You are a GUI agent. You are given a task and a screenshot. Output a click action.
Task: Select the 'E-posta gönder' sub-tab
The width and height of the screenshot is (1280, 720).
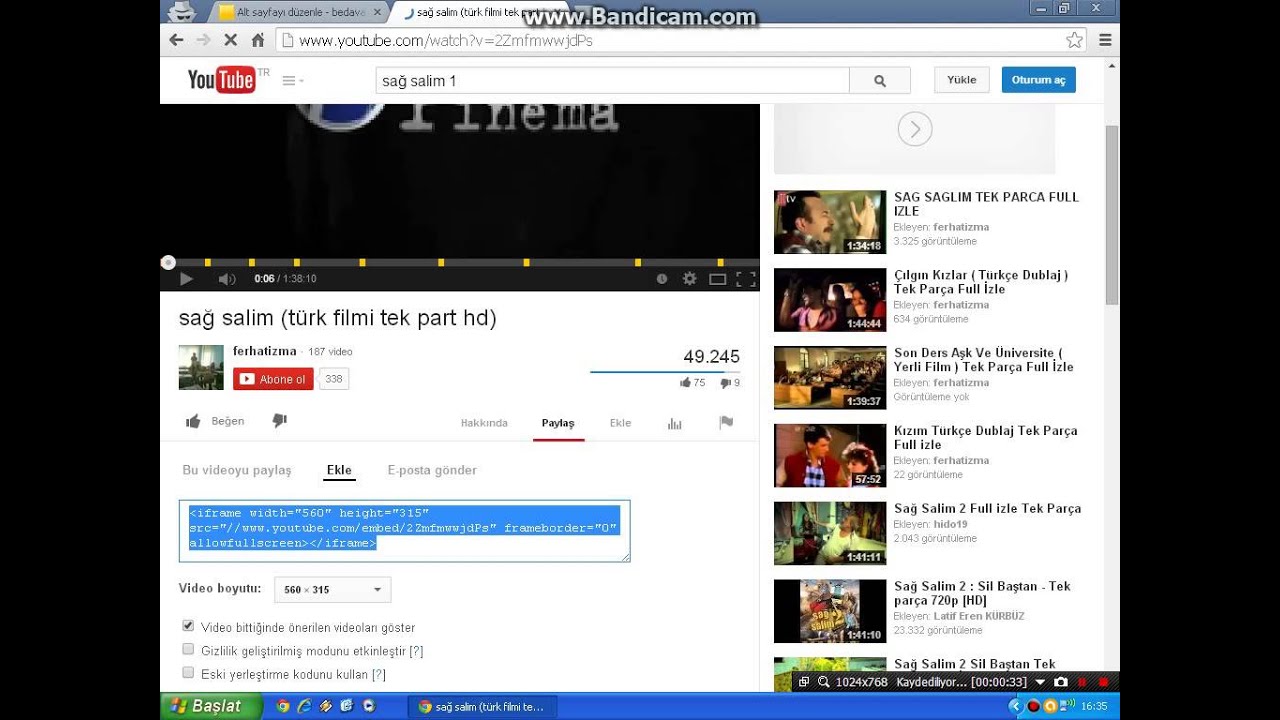pos(432,470)
